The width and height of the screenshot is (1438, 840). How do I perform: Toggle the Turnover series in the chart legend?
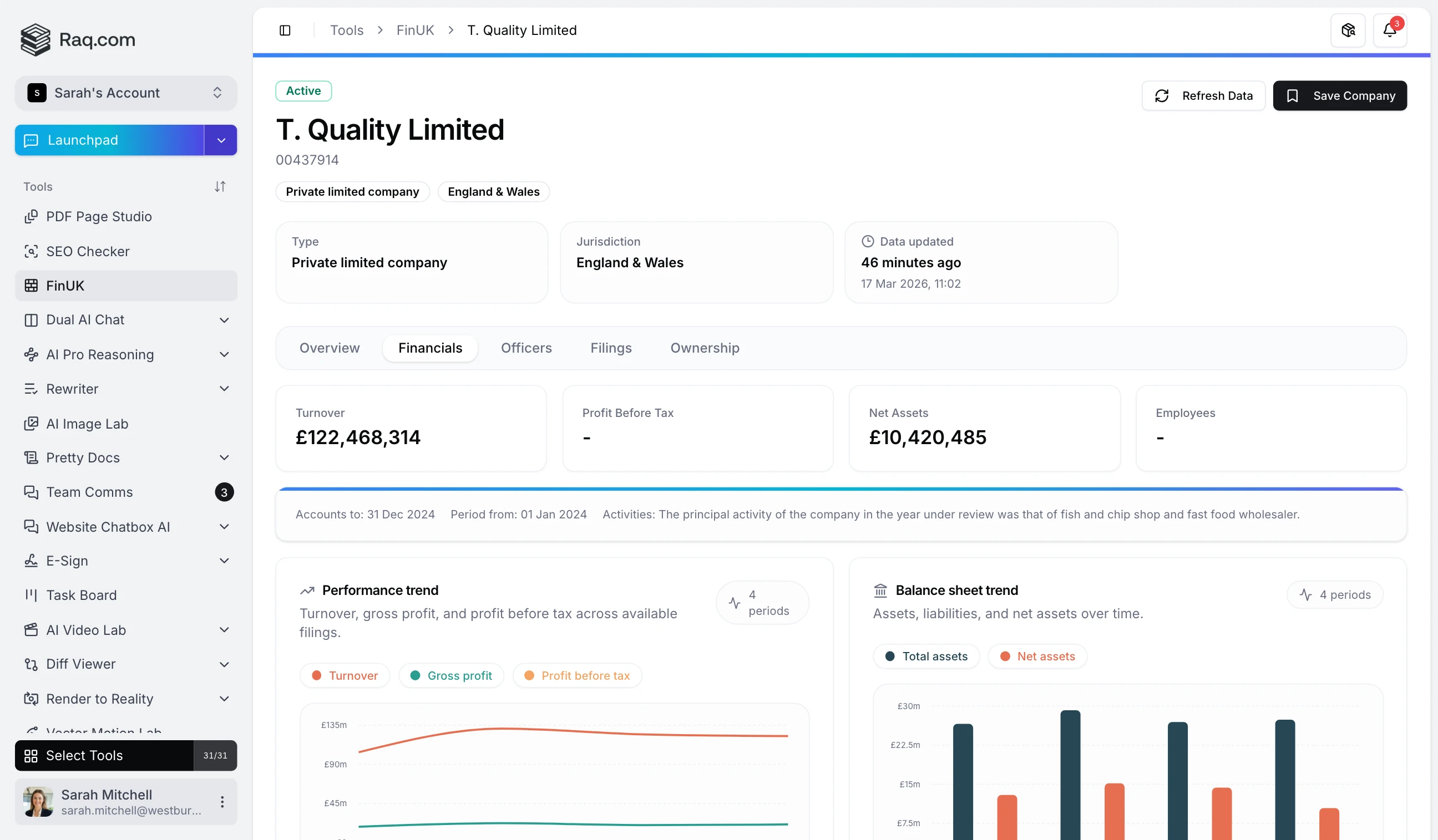point(345,675)
